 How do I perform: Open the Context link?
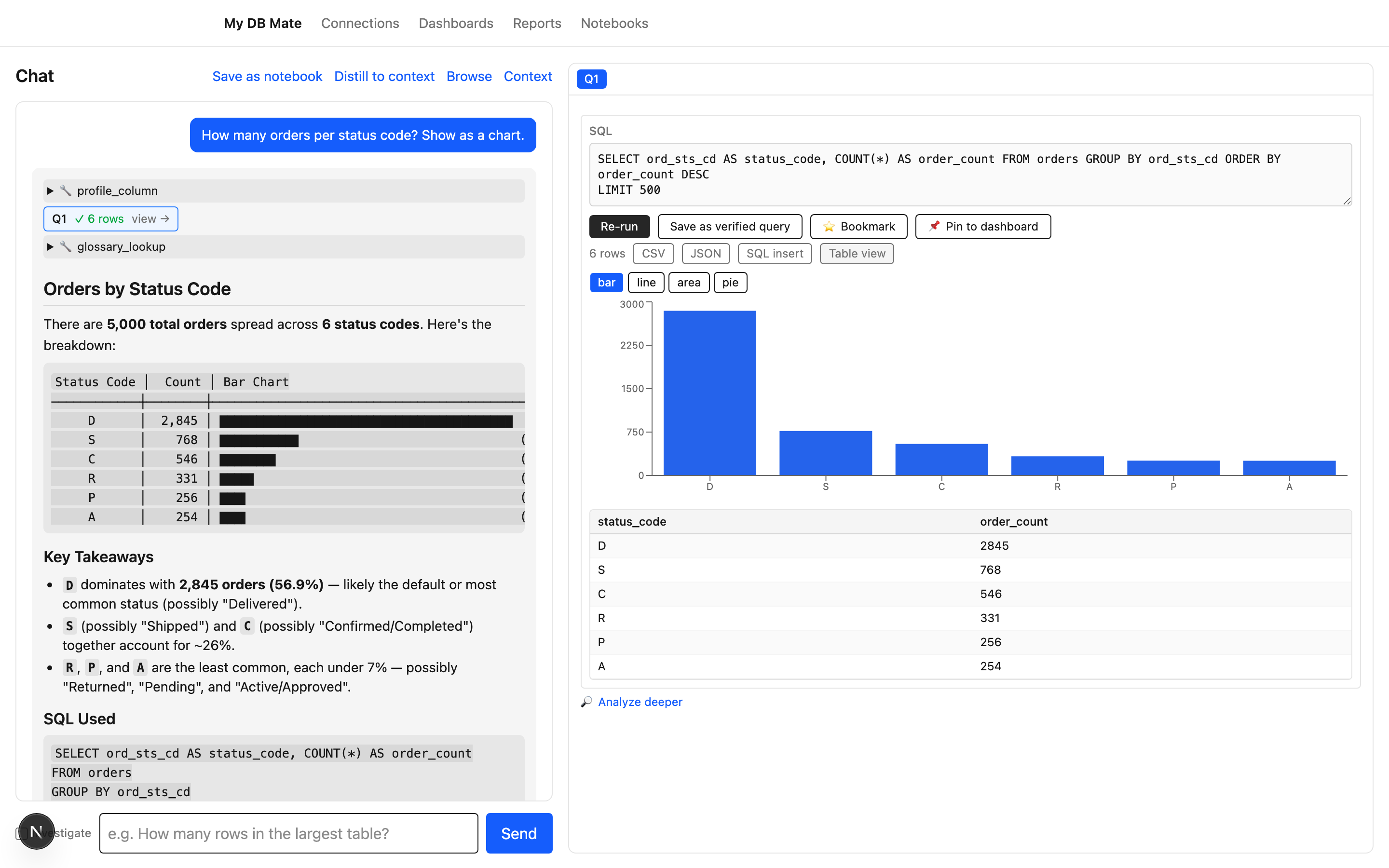528,76
